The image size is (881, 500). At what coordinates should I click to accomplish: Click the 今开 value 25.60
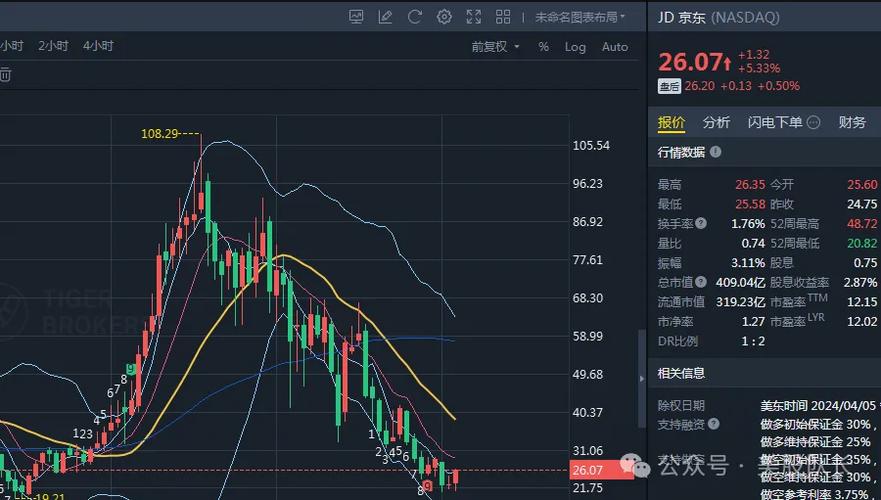point(862,185)
